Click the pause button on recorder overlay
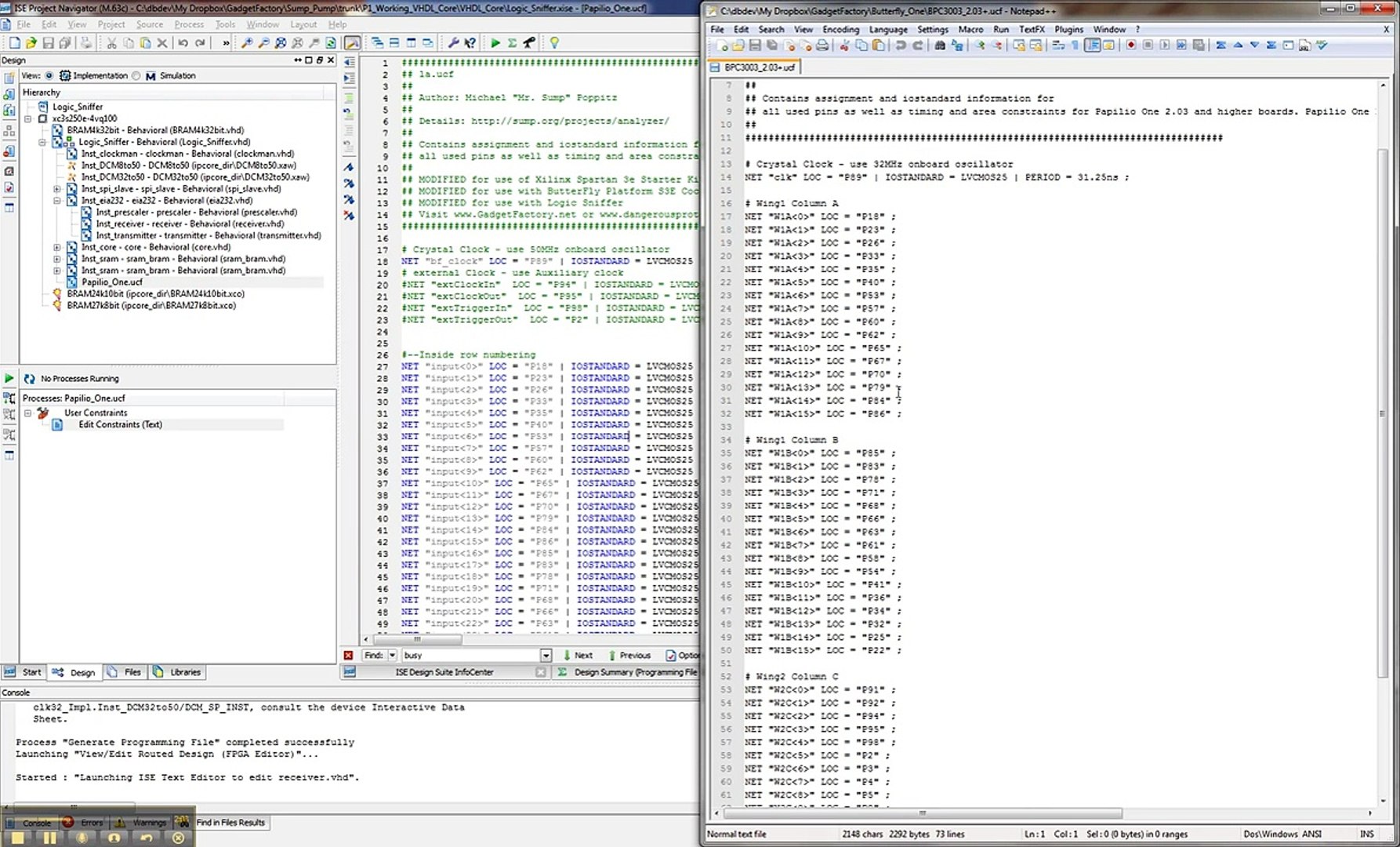 click(50, 838)
